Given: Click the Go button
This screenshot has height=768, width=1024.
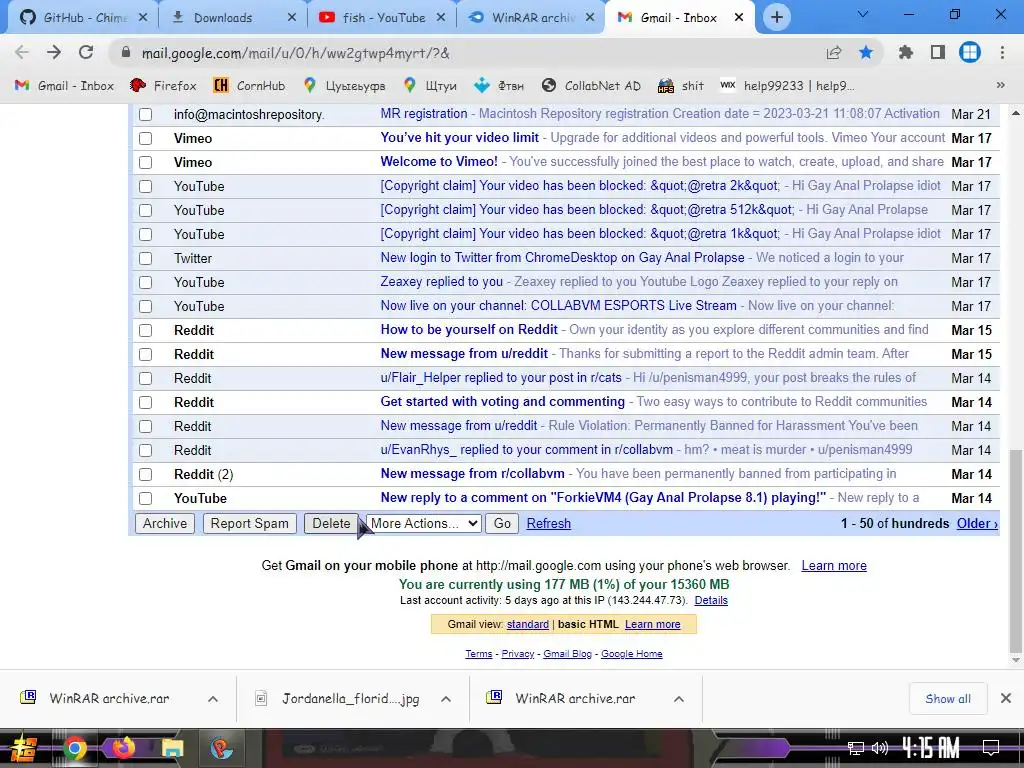Looking at the screenshot, I should [x=502, y=523].
